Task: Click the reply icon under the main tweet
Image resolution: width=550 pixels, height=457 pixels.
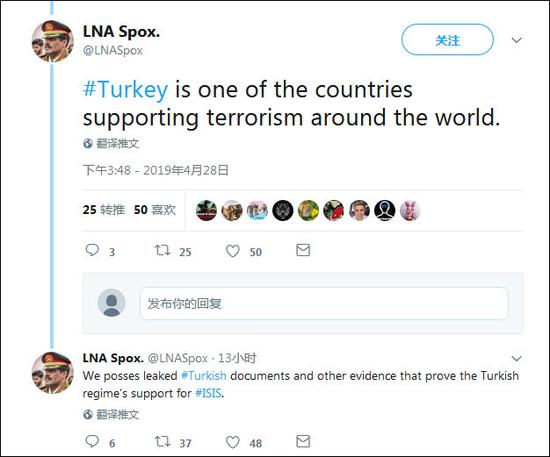Action: (92, 250)
